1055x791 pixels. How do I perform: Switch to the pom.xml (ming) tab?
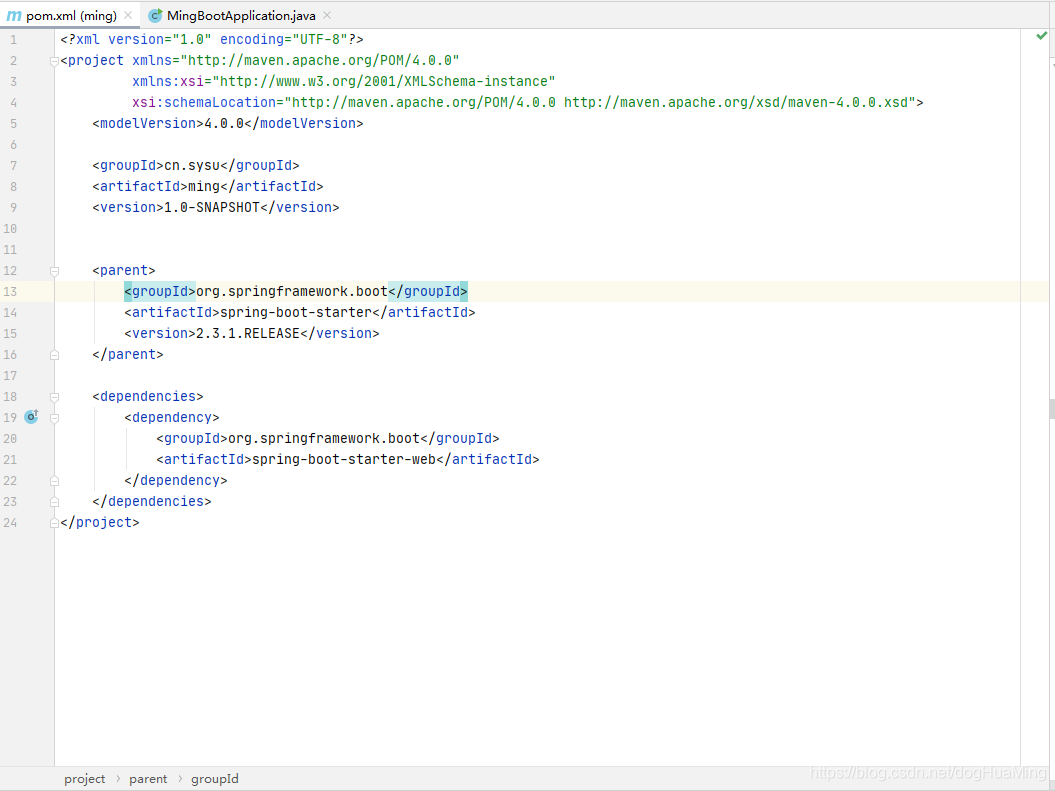[x=71, y=15]
